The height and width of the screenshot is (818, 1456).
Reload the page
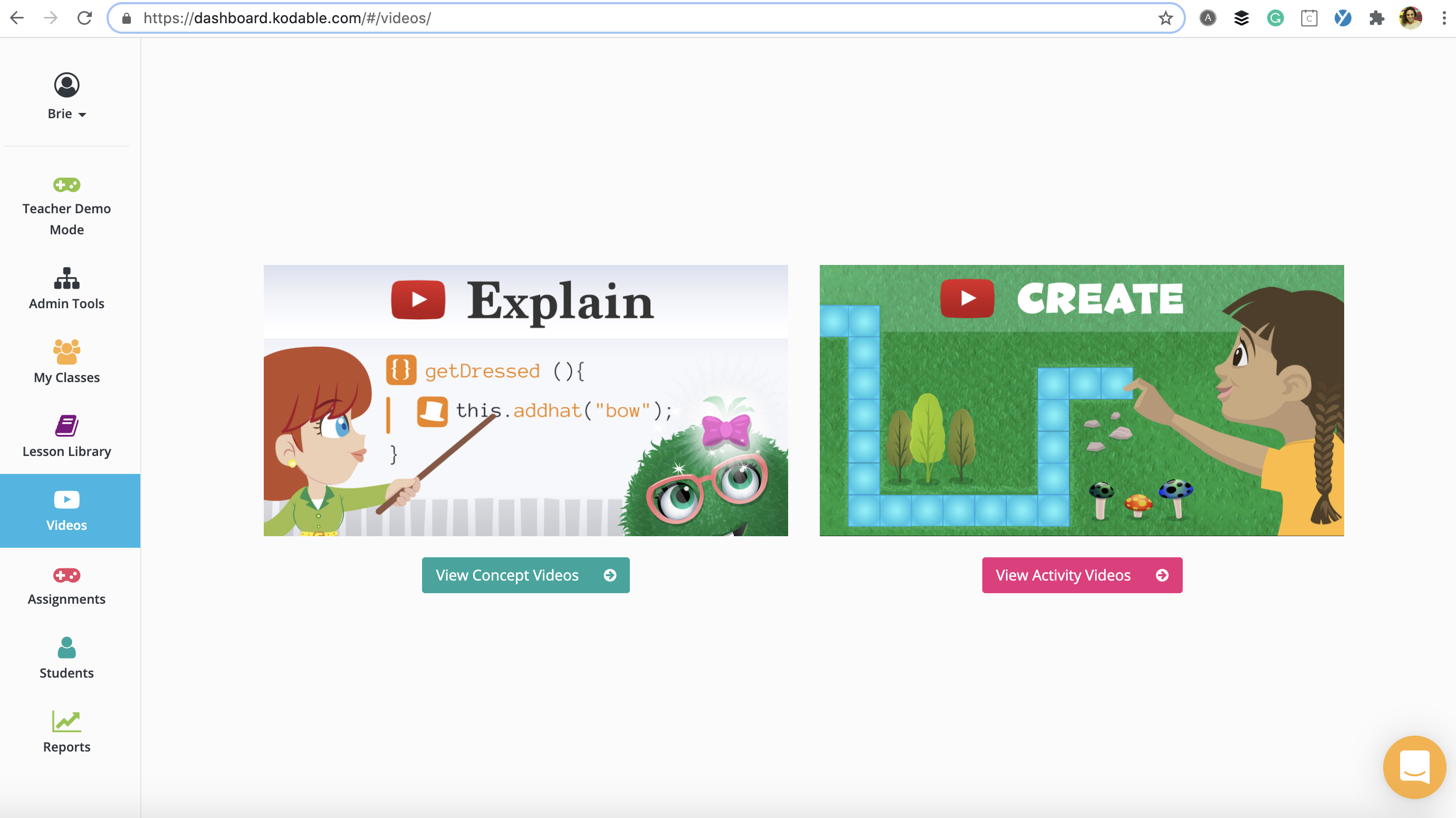coord(85,18)
